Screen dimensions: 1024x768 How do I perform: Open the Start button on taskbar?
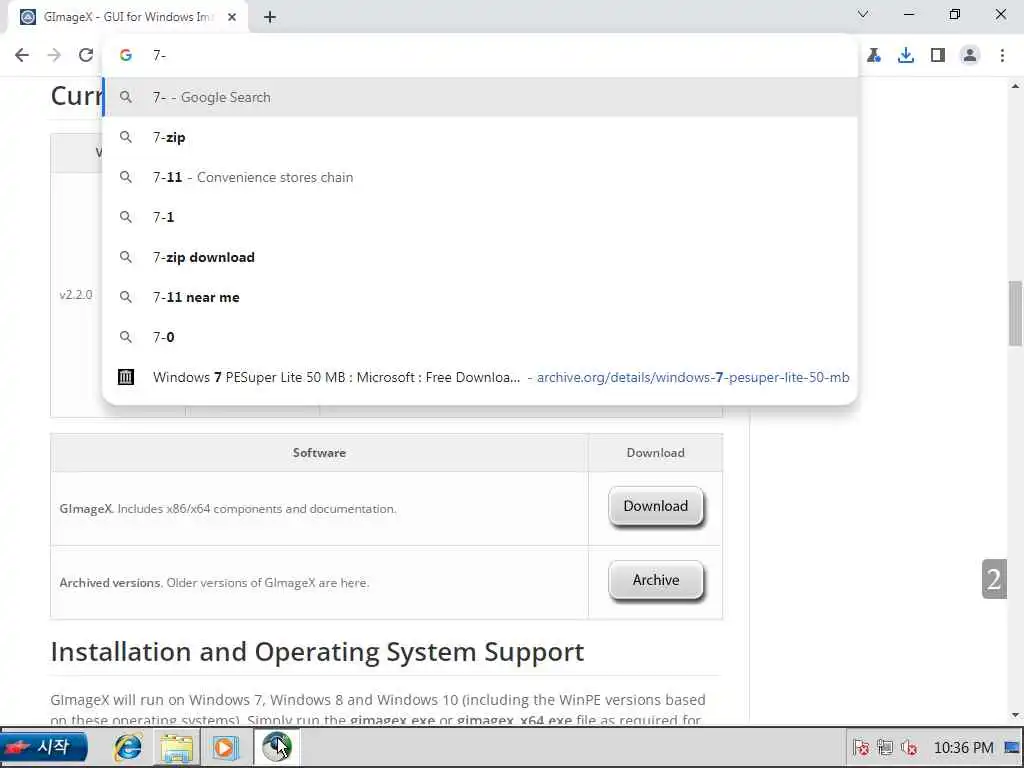[44, 747]
